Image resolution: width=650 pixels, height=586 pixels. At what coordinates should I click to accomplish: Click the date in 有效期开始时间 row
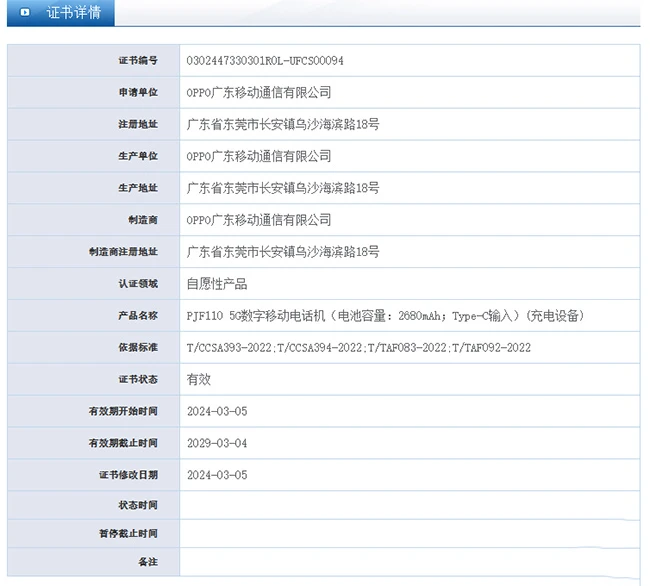(217, 412)
